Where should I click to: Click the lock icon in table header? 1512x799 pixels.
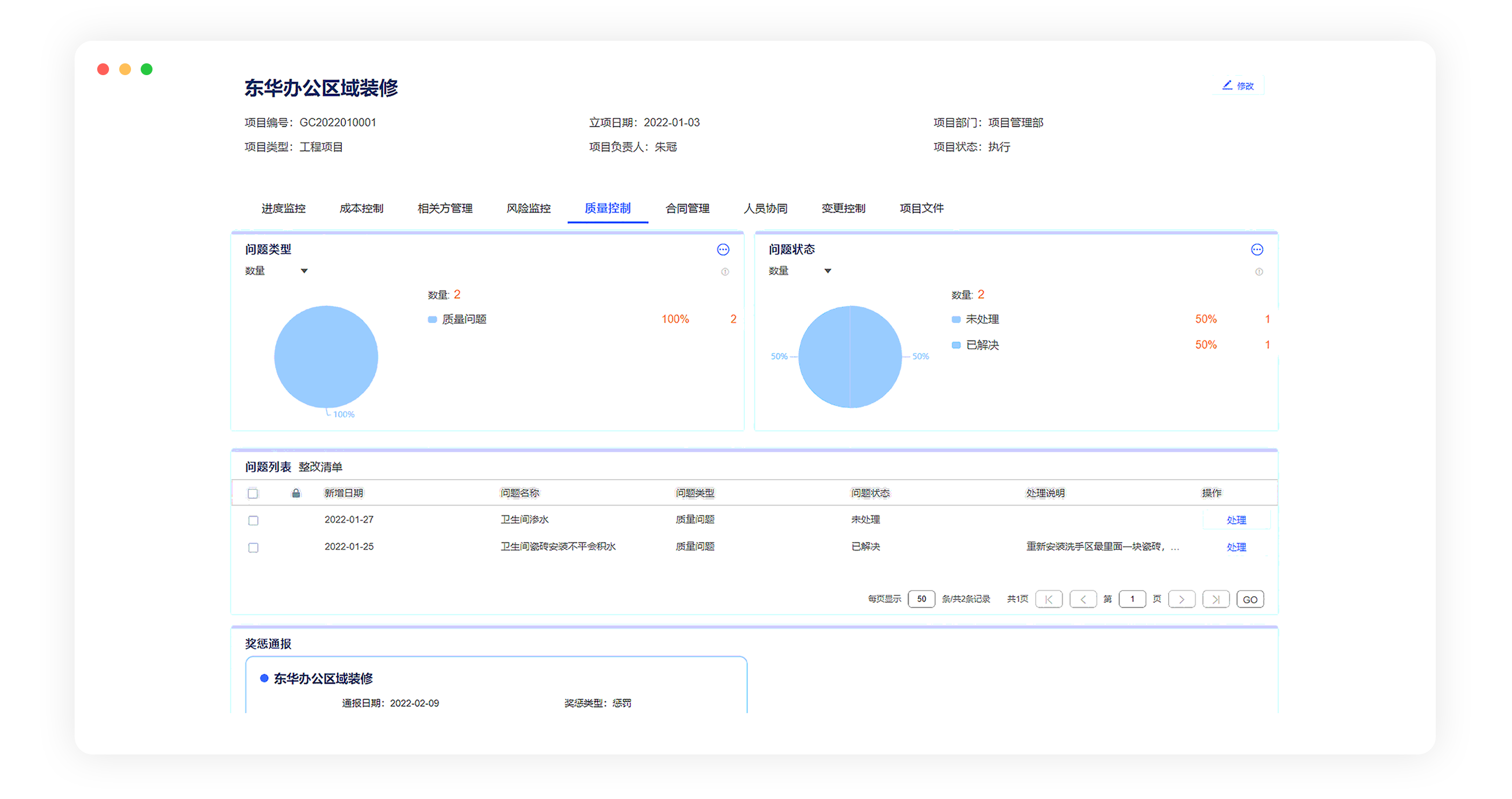pos(296,493)
